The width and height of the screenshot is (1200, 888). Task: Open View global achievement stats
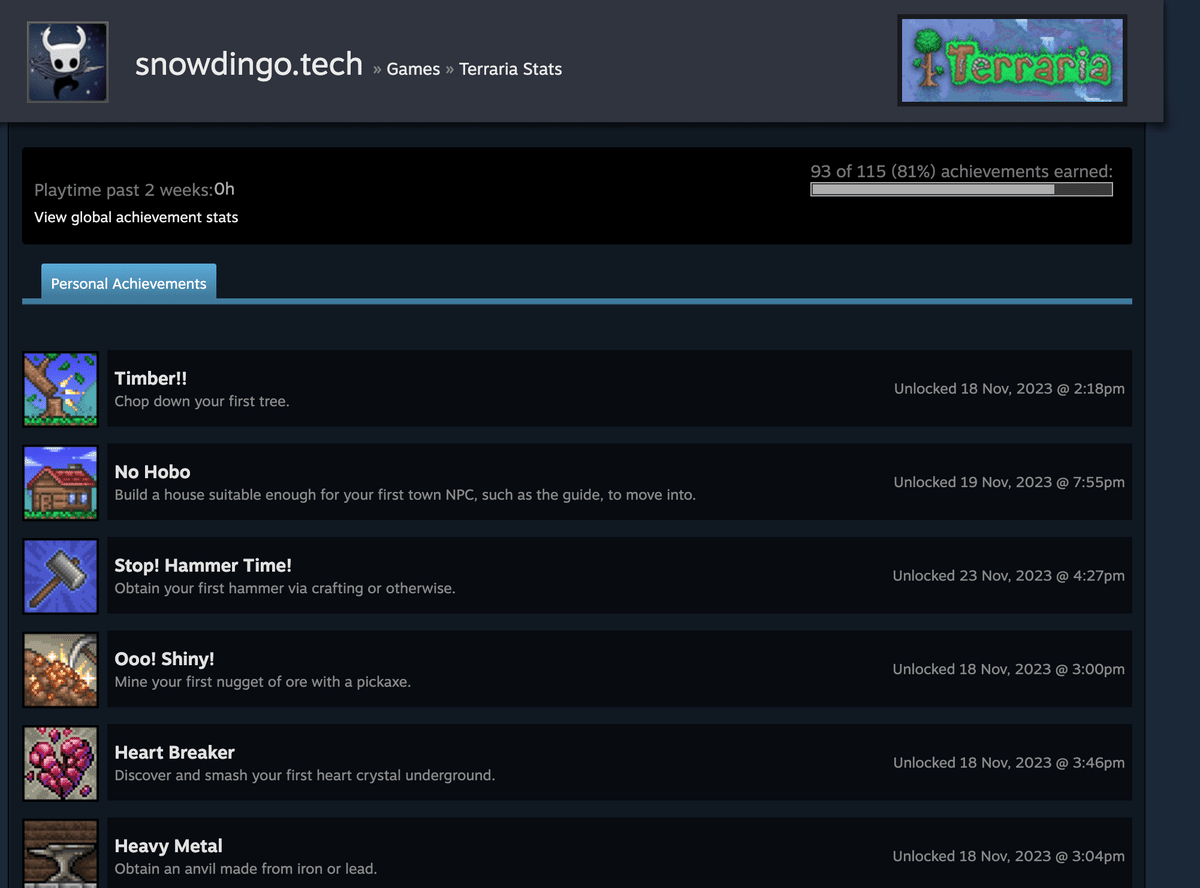click(136, 217)
